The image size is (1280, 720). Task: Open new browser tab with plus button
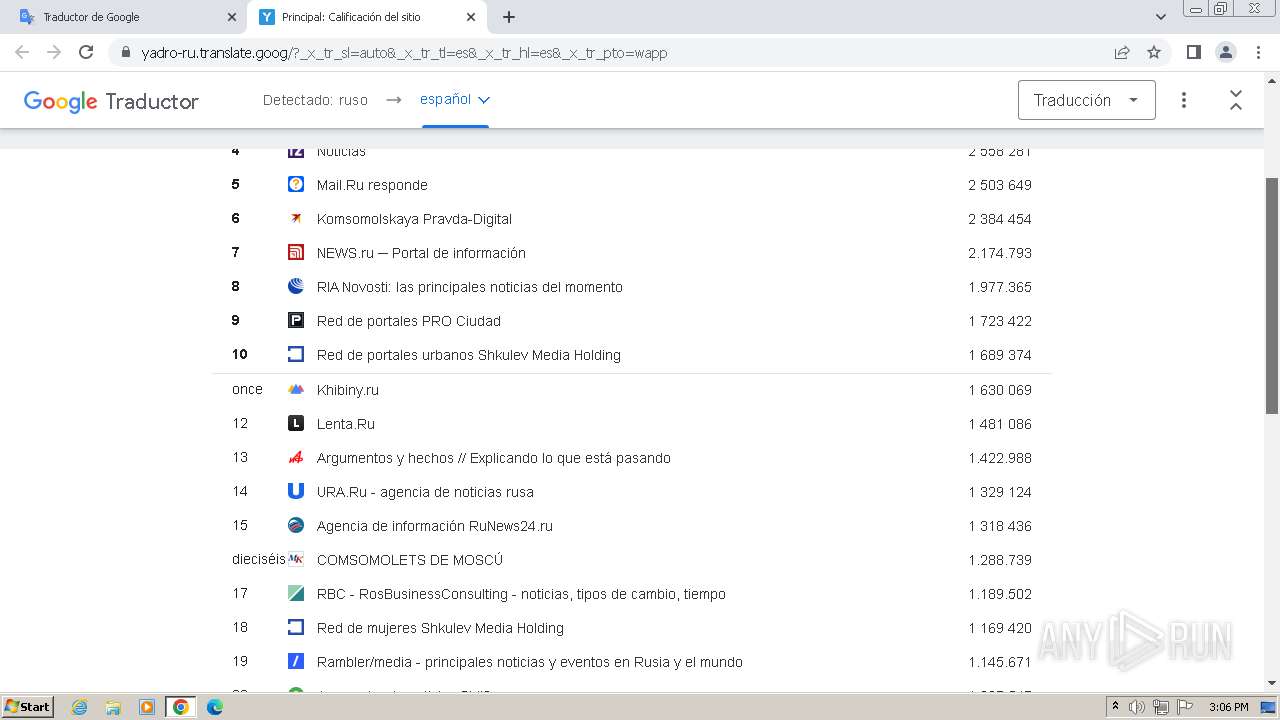click(x=509, y=17)
